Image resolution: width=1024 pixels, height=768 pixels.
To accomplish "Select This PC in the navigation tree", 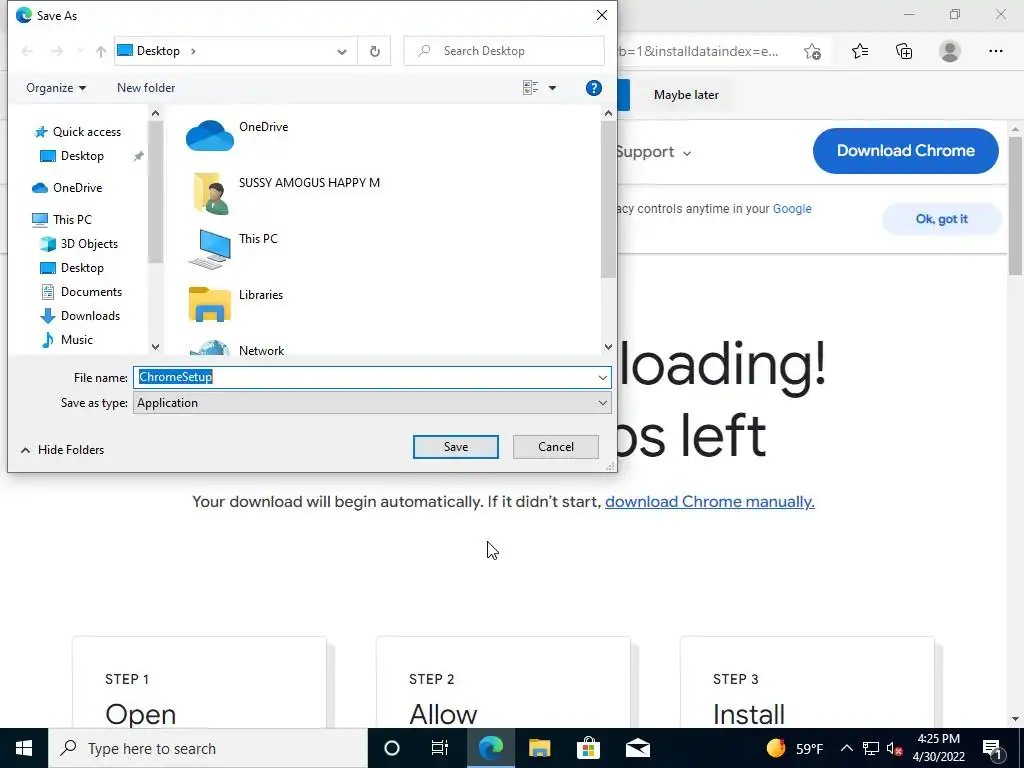I will point(63,219).
